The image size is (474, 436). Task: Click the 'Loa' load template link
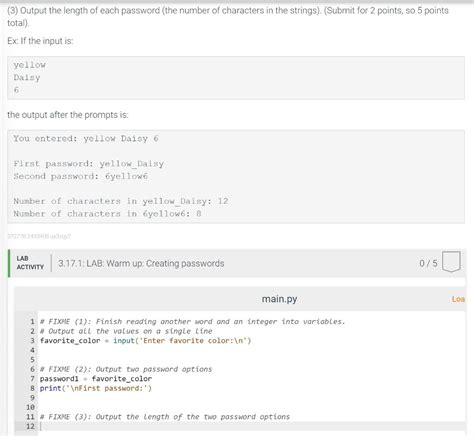click(458, 299)
